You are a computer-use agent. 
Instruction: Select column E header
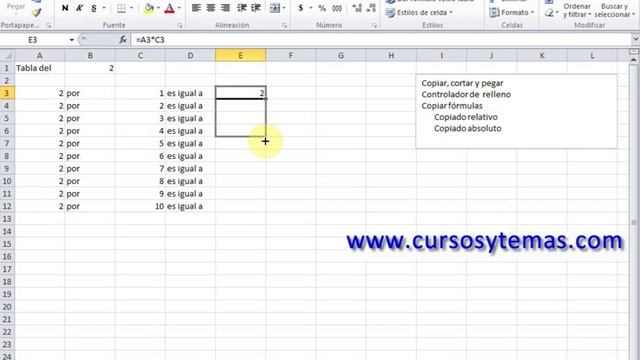point(240,55)
